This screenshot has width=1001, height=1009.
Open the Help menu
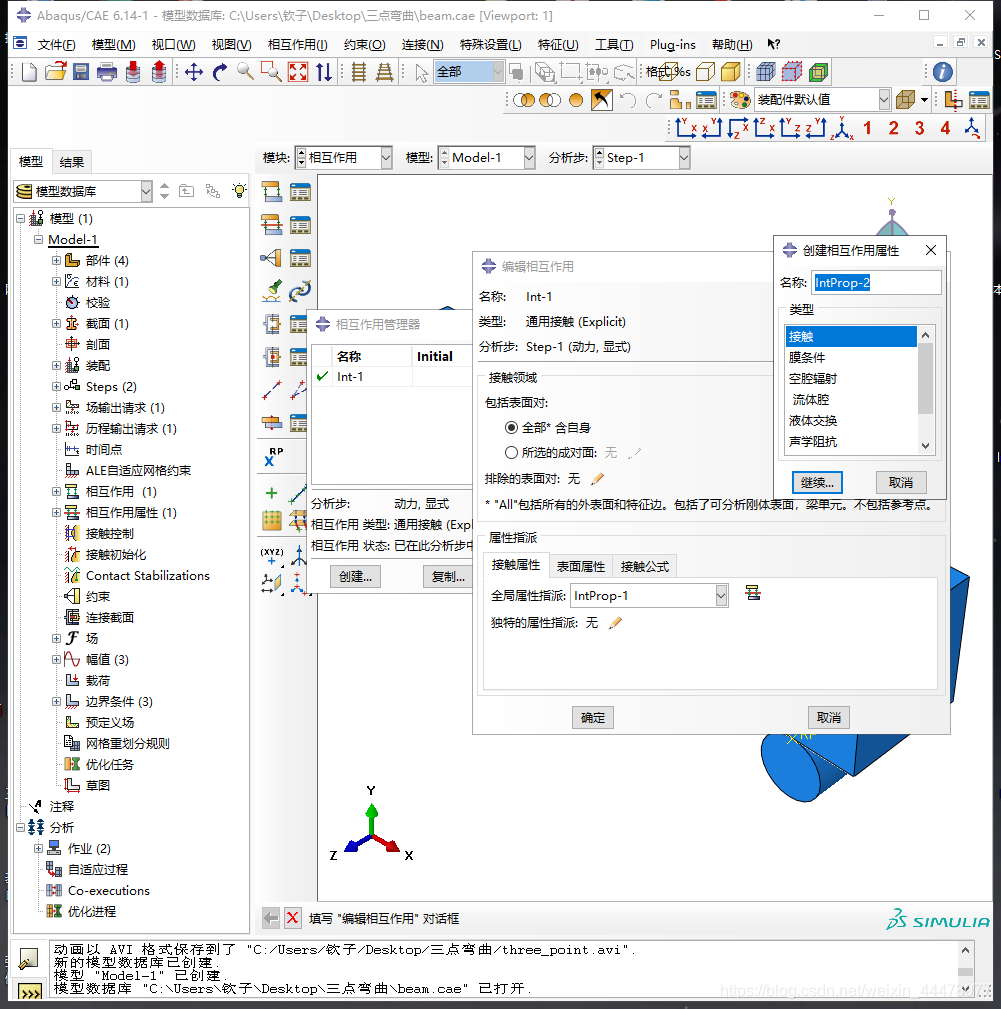click(732, 44)
